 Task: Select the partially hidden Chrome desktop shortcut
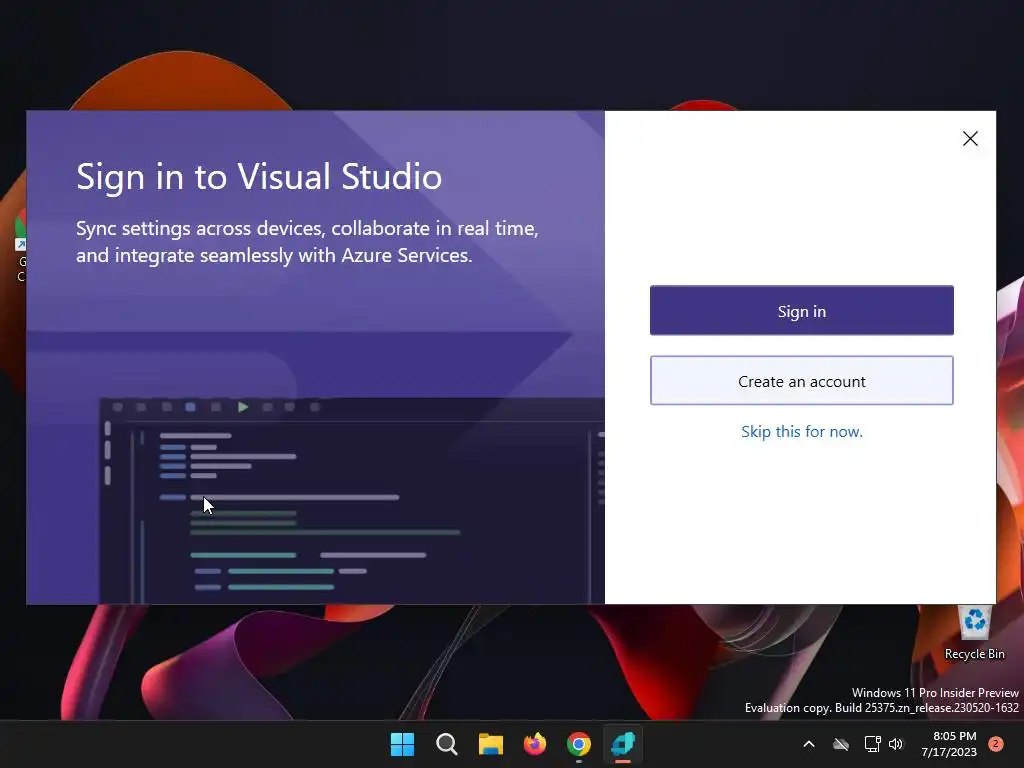pyautogui.click(x=21, y=245)
